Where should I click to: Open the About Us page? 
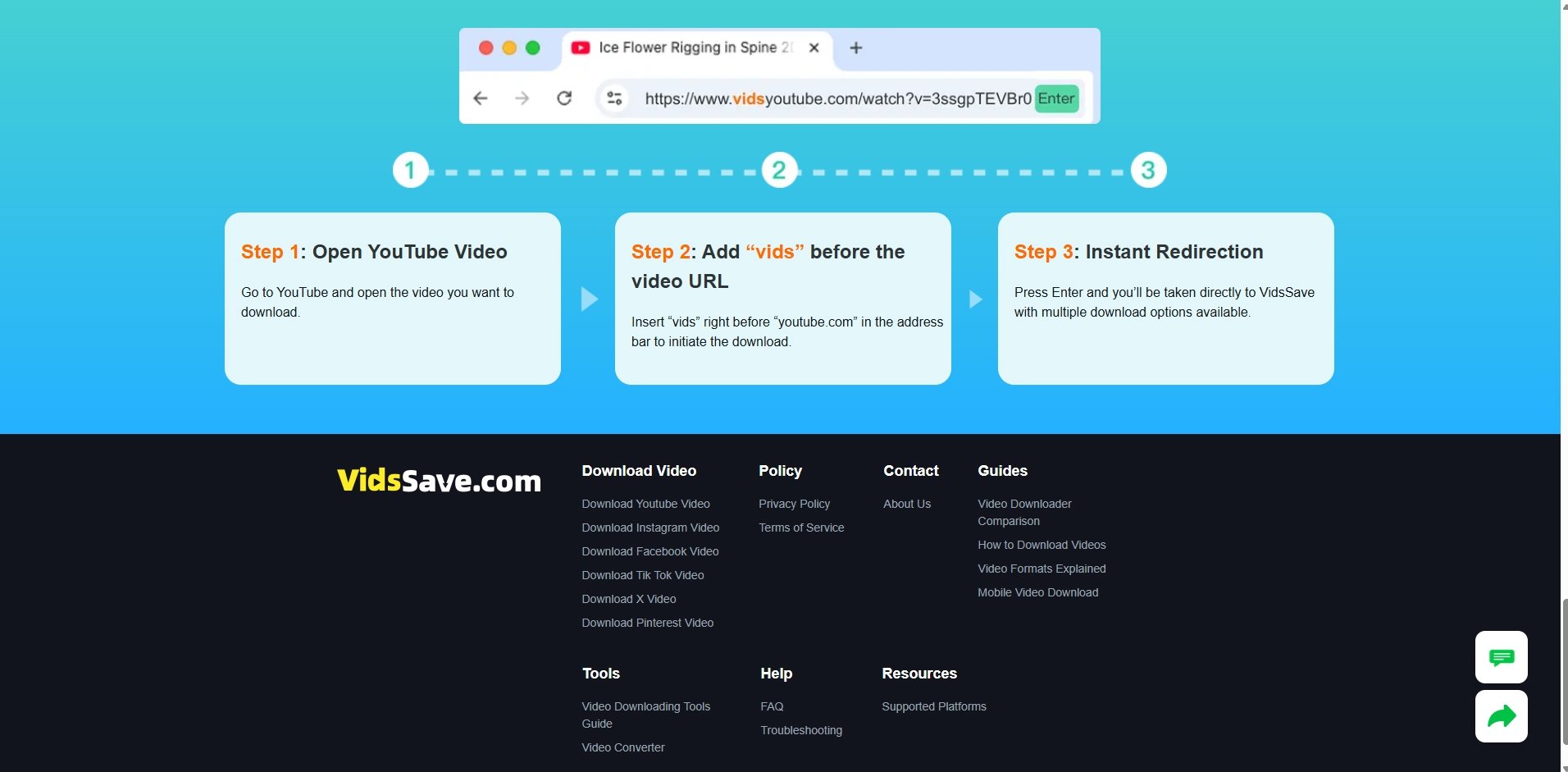[x=907, y=504]
